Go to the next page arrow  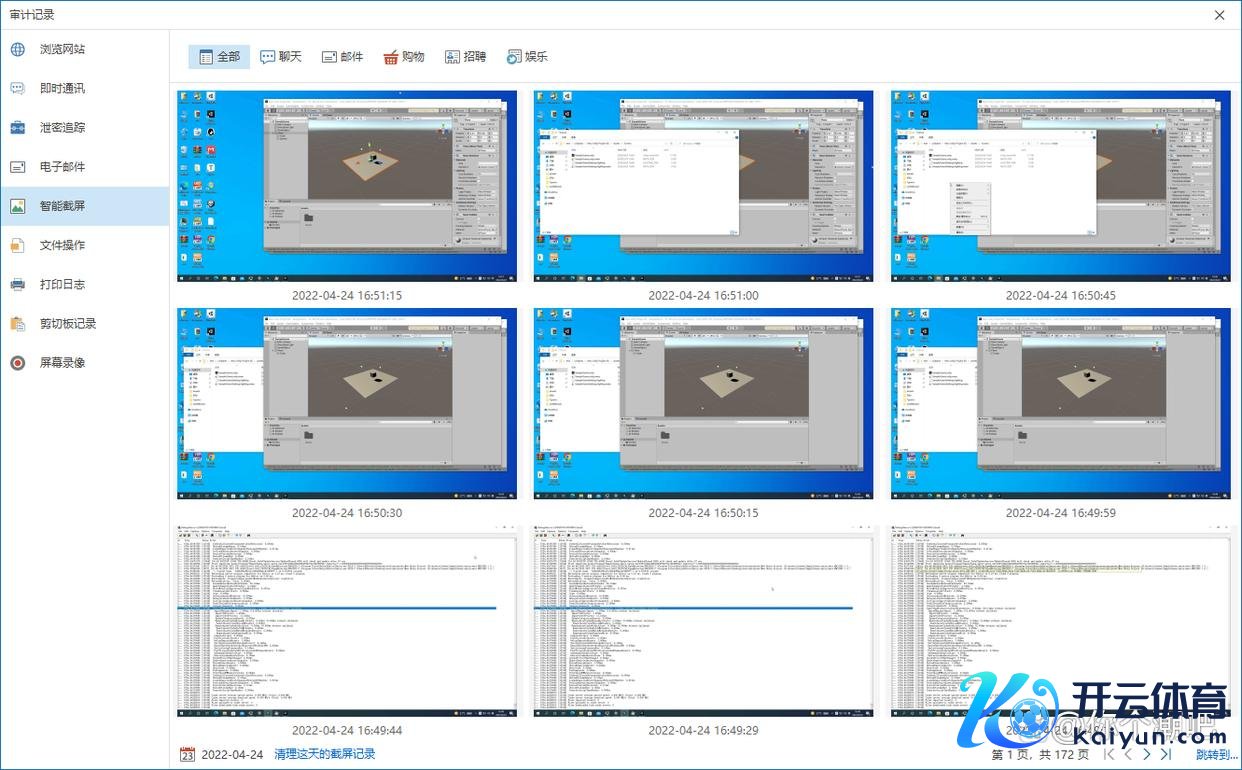click(1147, 755)
